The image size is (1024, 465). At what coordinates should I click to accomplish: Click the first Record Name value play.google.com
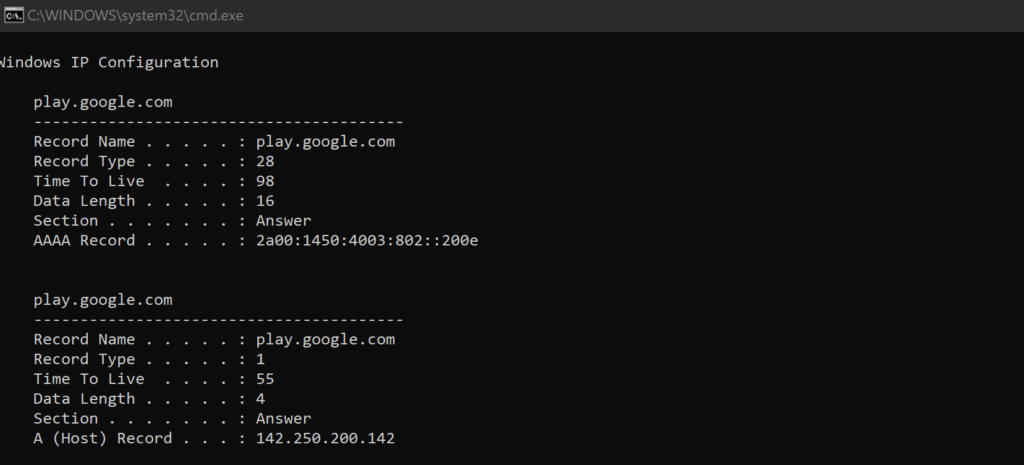pos(325,142)
